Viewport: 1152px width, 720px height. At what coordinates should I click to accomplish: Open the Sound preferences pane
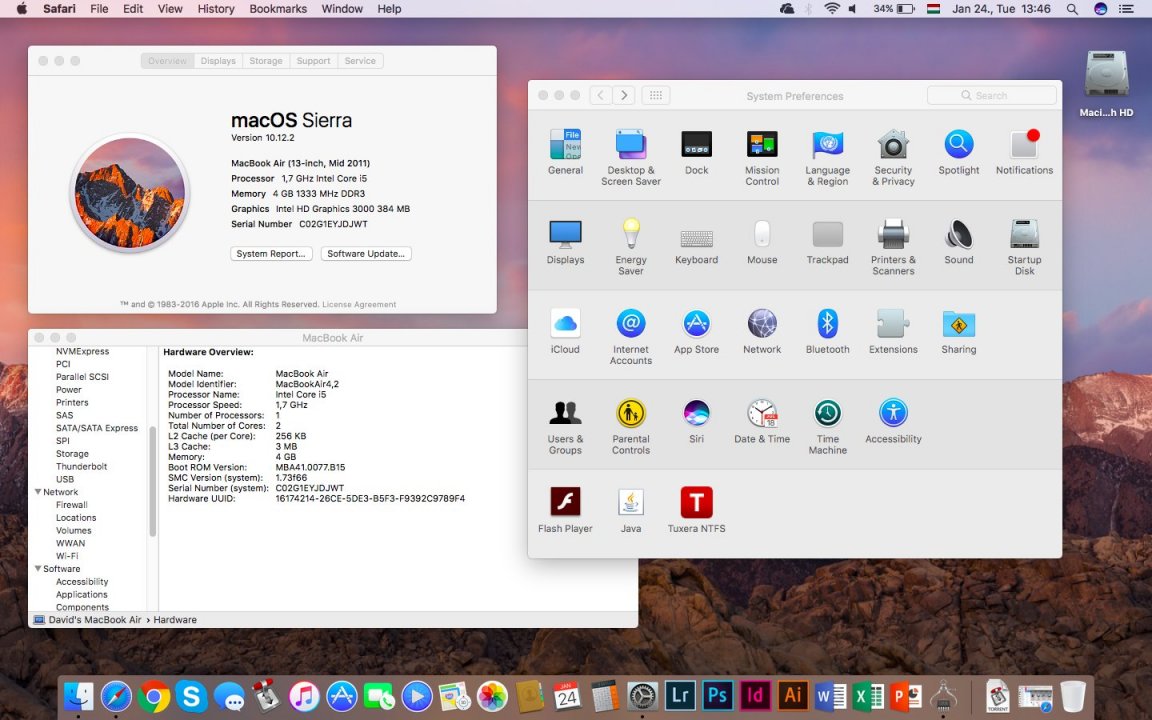959,242
